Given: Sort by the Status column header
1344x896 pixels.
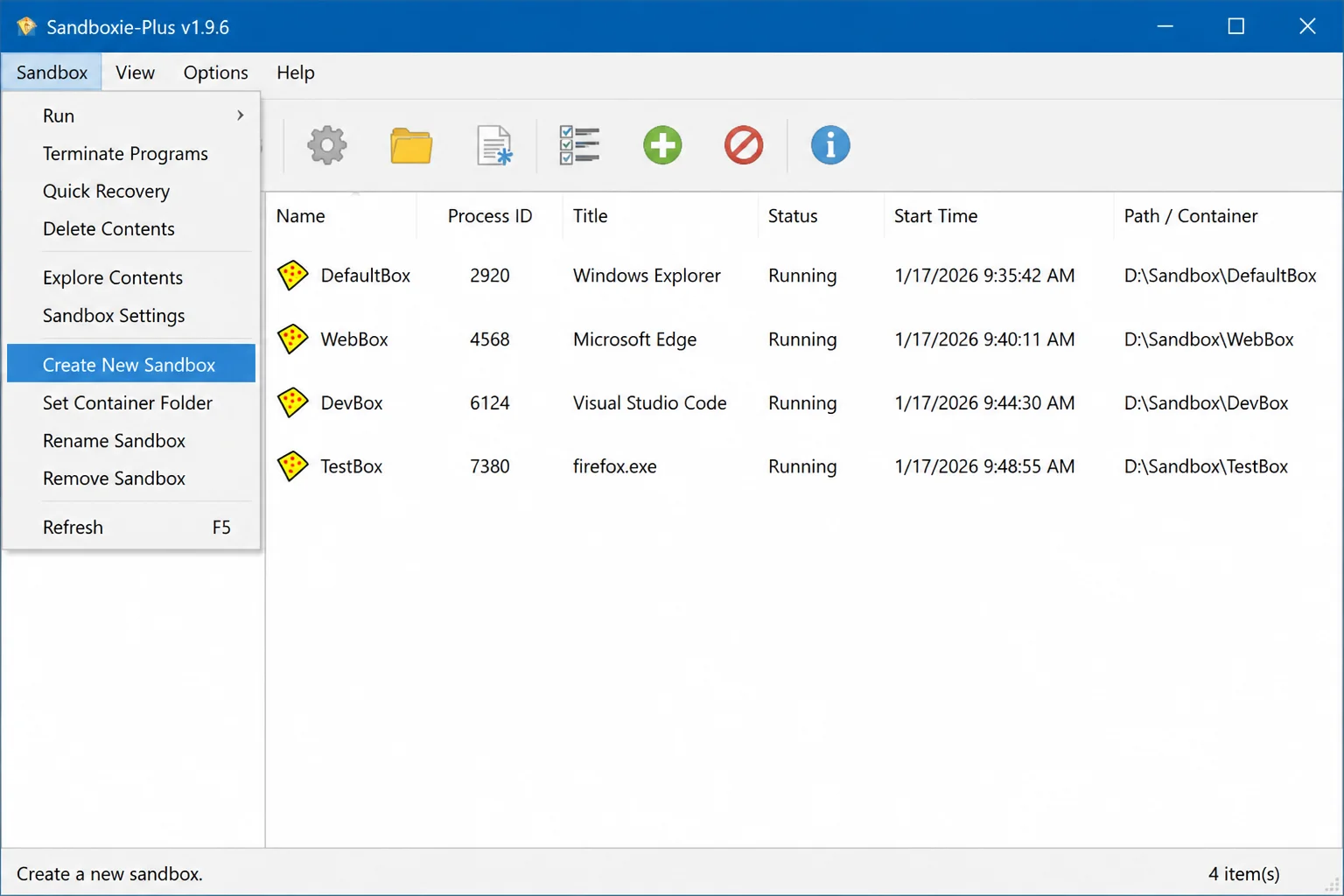Looking at the screenshot, I should (x=821, y=216).
